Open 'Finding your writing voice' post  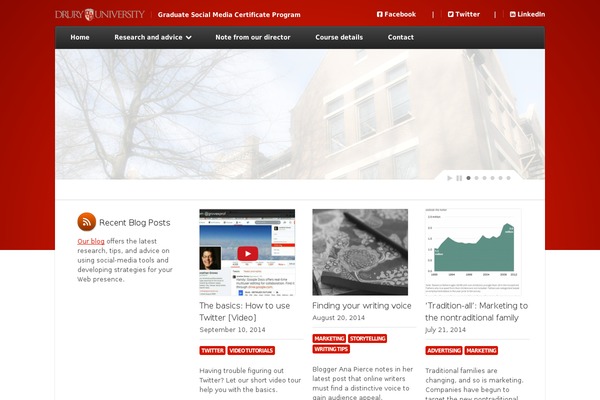tap(362, 306)
